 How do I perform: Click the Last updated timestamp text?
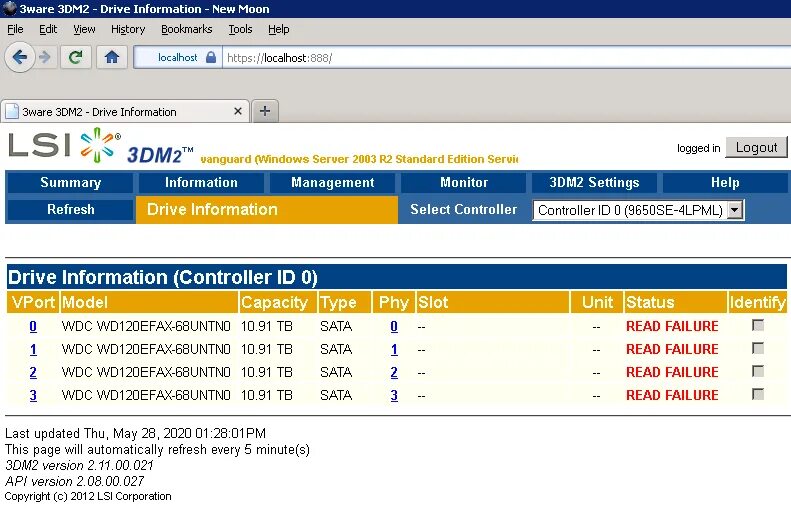(135, 433)
